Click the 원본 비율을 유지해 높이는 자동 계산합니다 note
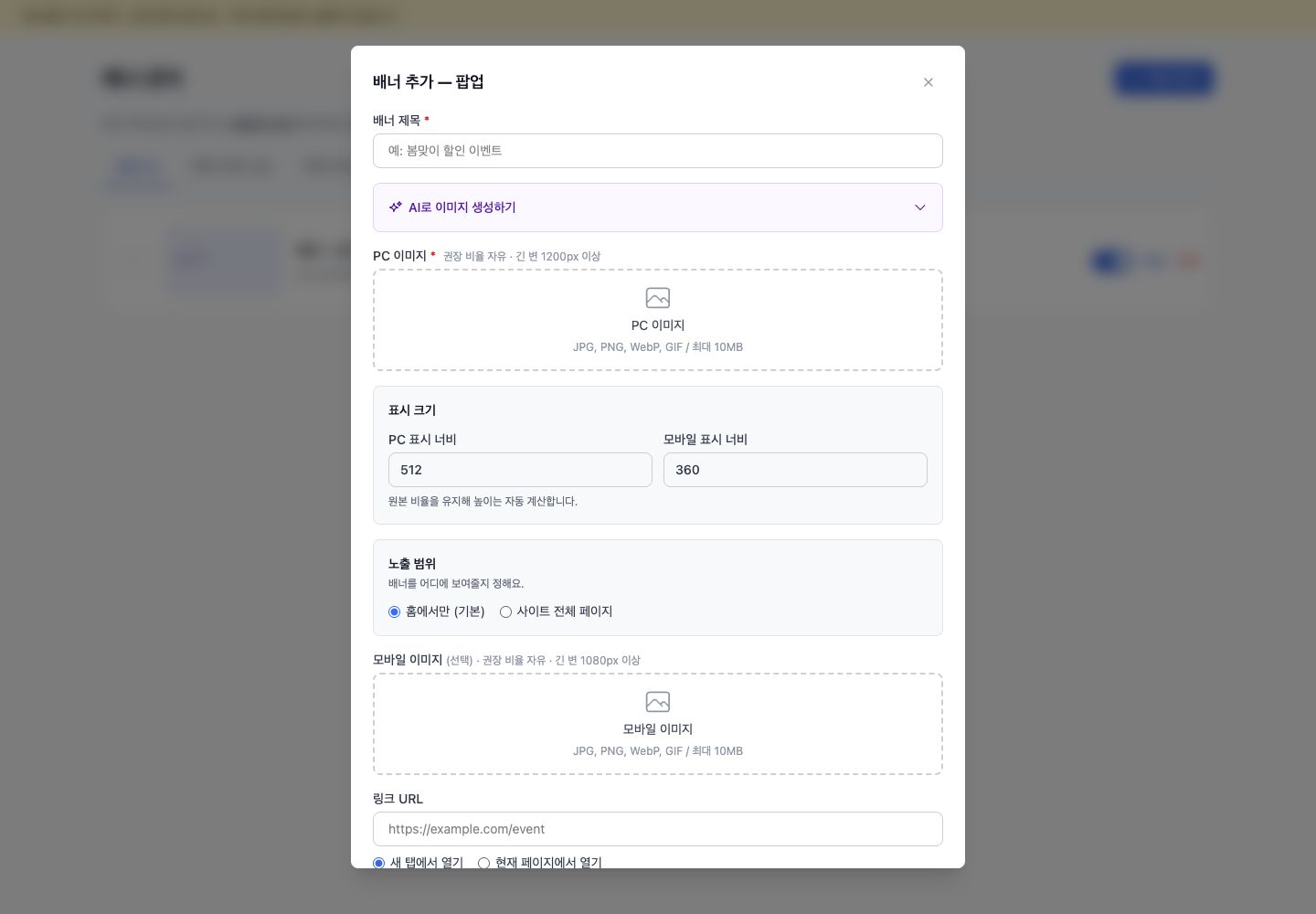1316x914 pixels. click(483, 502)
